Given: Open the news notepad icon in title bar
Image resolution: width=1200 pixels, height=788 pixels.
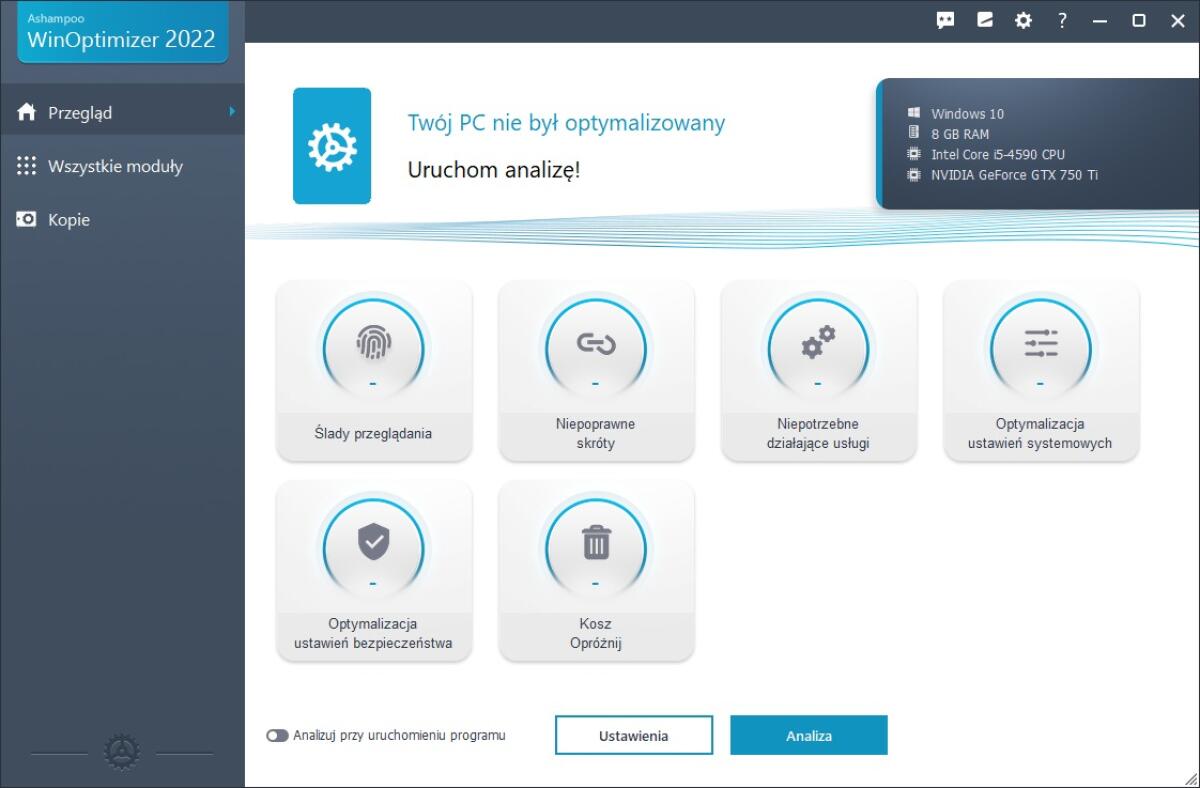Looking at the screenshot, I should [984, 20].
